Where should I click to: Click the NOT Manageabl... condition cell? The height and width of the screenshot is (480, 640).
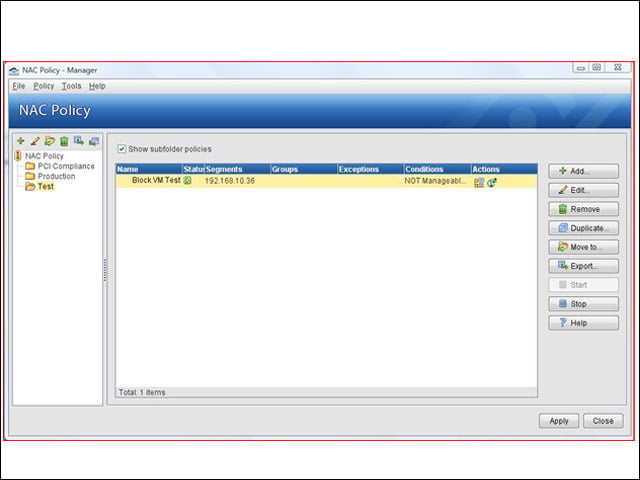tap(436, 181)
